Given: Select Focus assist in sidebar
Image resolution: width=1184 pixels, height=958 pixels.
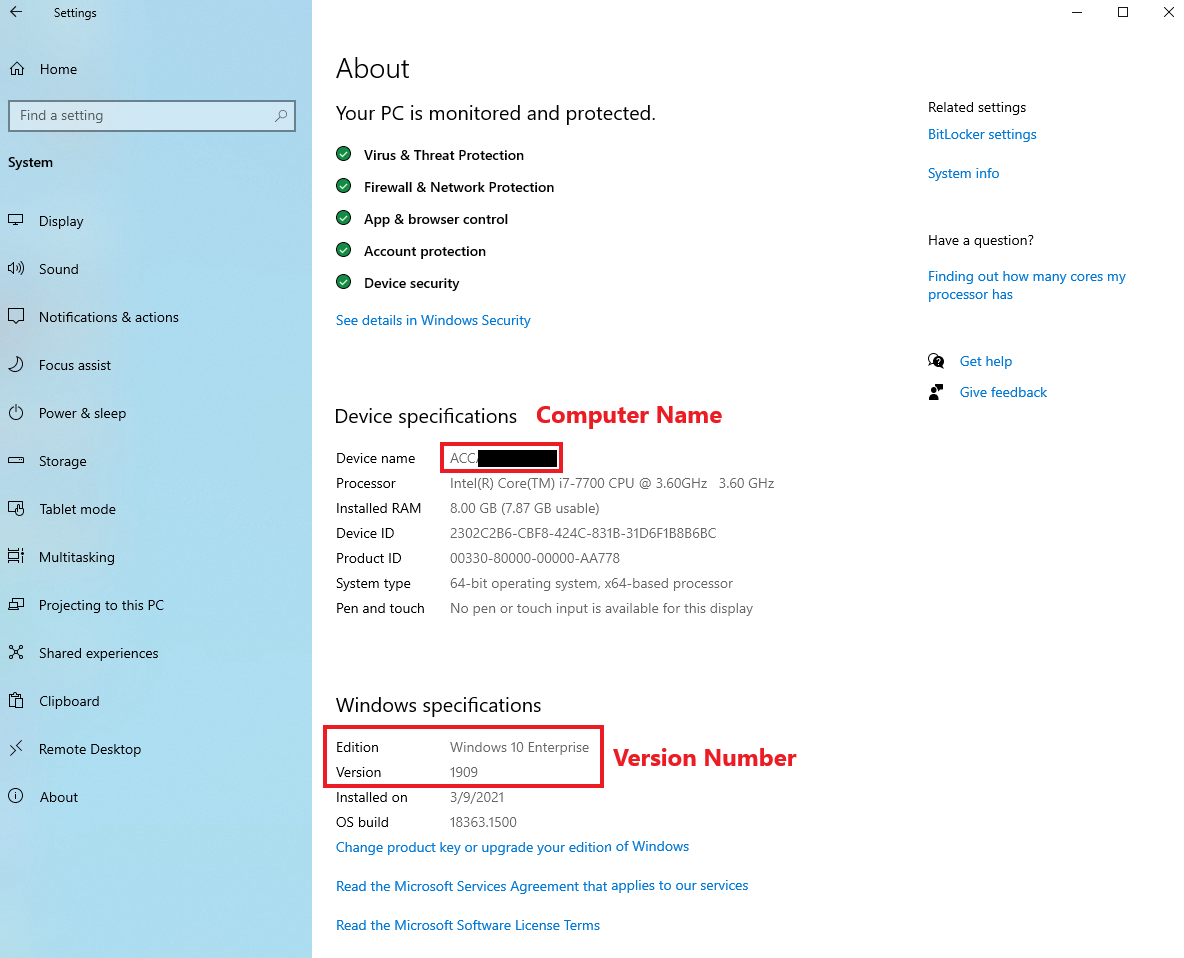Looking at the screenshot, I should [75, 365].
